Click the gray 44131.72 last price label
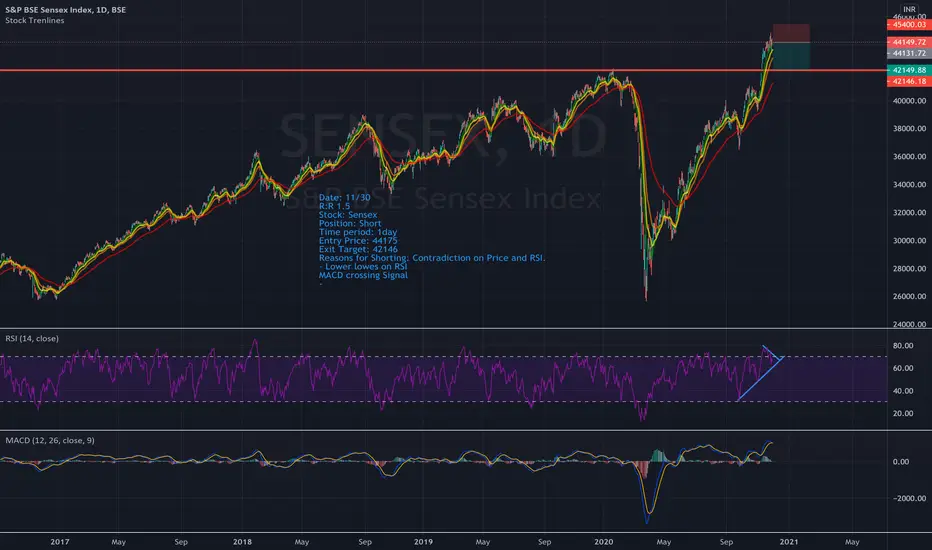The height and width of the screenshot is (550, 932). click(909, 53)
